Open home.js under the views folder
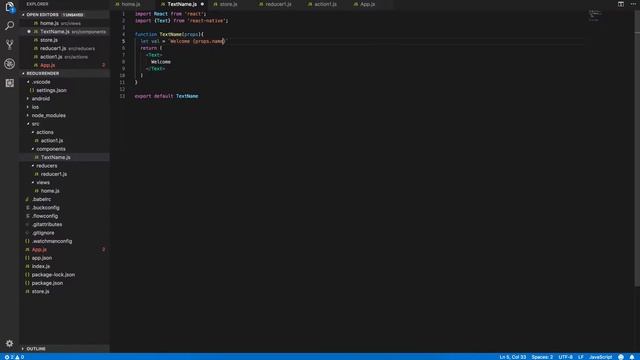This screenshot has height=360, width=640. [x=64, y=191]
